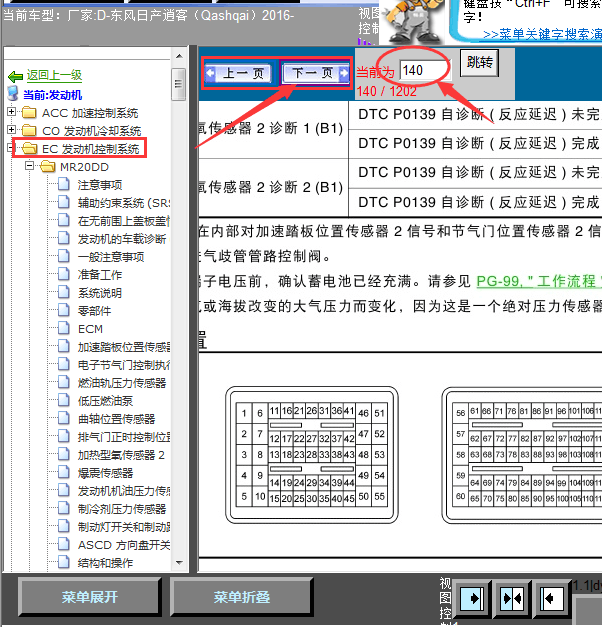
Task: Go to next page with 下一页
Action: click(316, 73)
